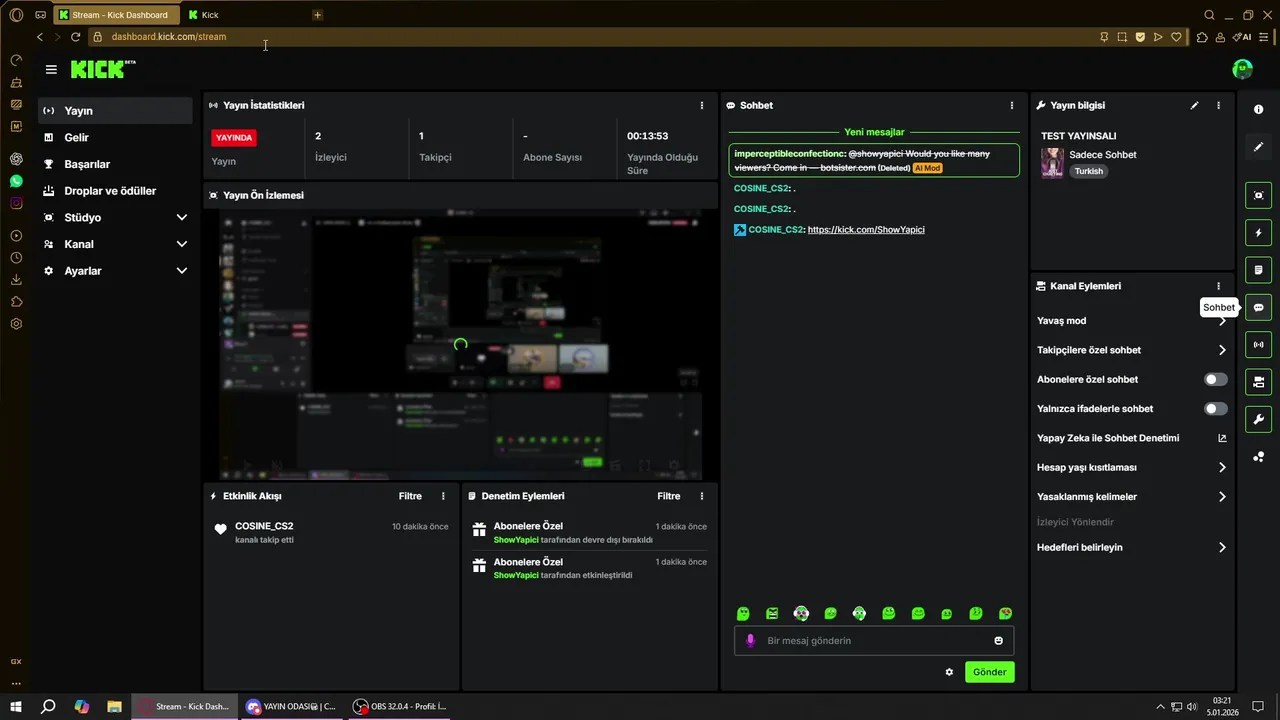Image resolution: width=1280 pixels, height=720 pixels.
Task: Open Yapay Zeka ile Sohbet Denetimi link
Action: pos(1131,438)
